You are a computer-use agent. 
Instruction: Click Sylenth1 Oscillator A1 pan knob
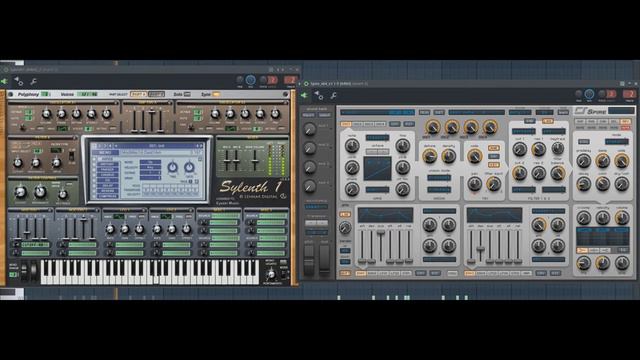point(107,114)
